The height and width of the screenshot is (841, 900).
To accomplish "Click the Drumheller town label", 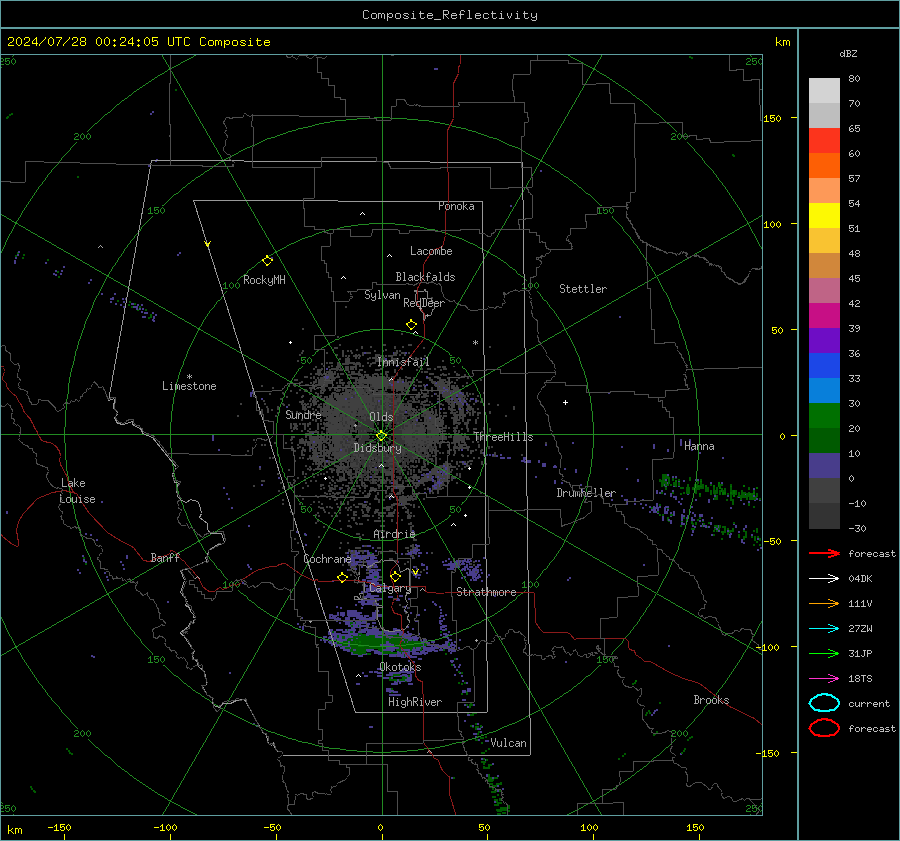I will 585,493.
